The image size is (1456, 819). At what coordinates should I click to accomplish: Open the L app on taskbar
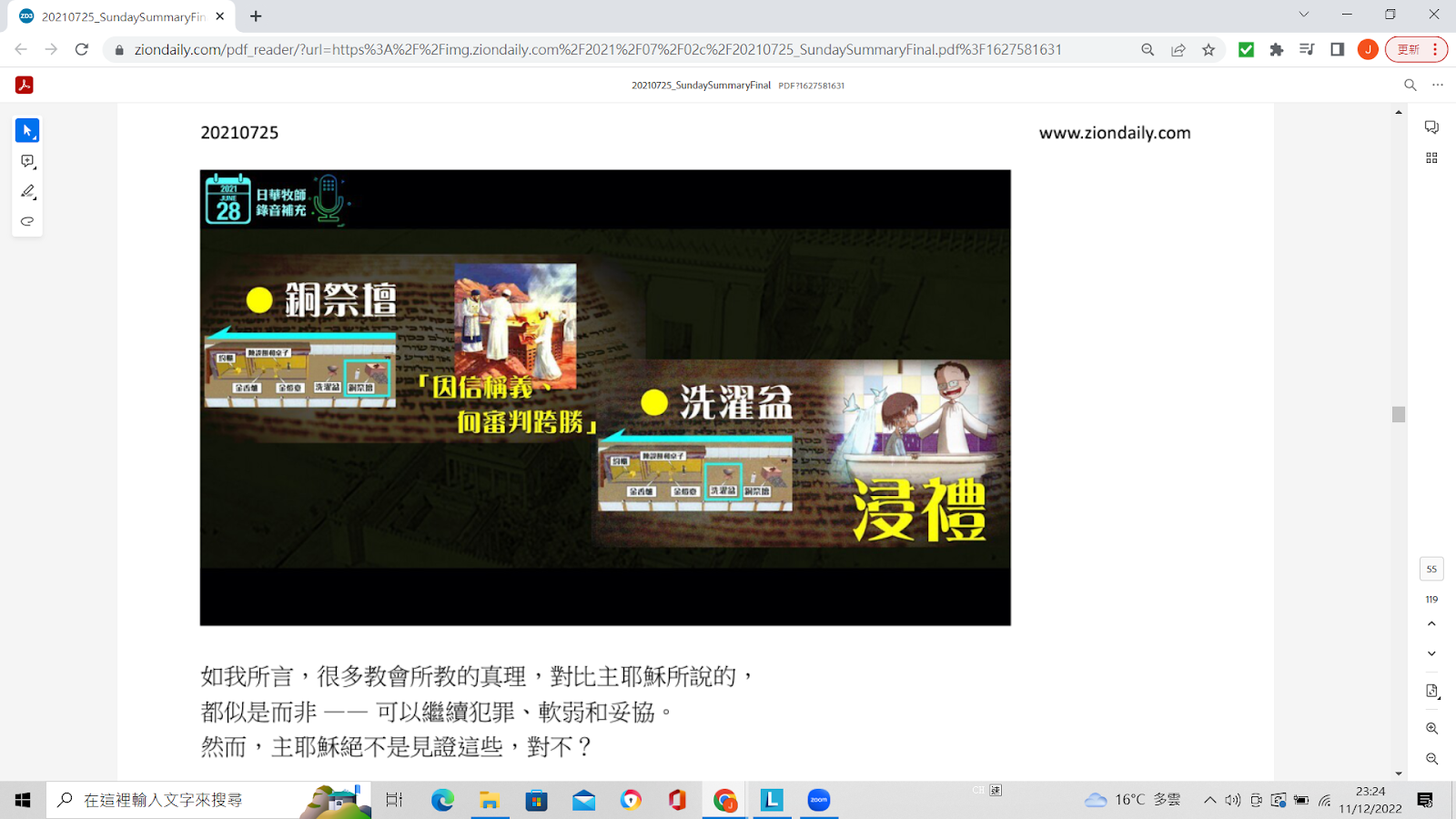pyautogui.click(x=772, y=800)
